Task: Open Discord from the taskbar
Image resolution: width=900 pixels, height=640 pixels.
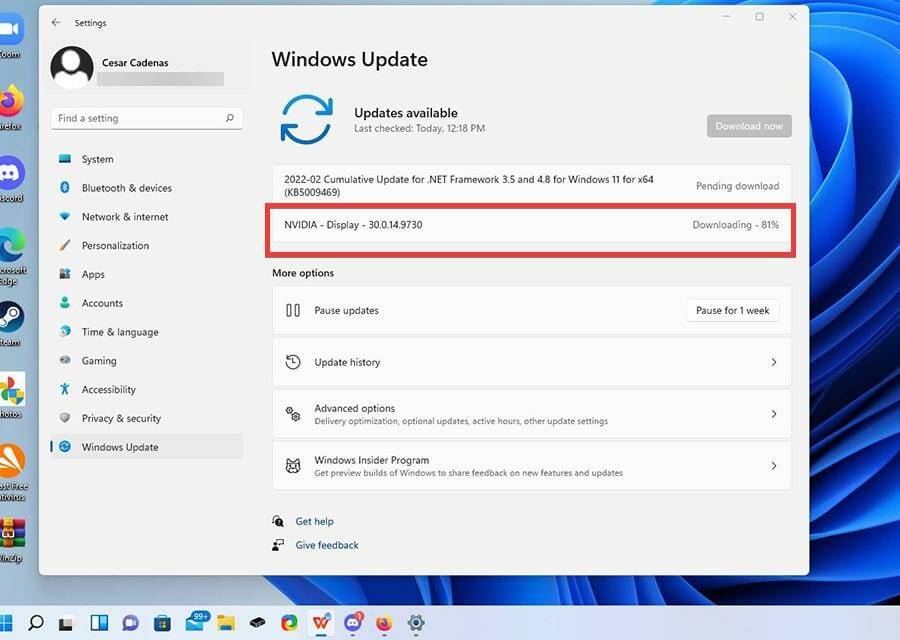Action: coord(352,624)
